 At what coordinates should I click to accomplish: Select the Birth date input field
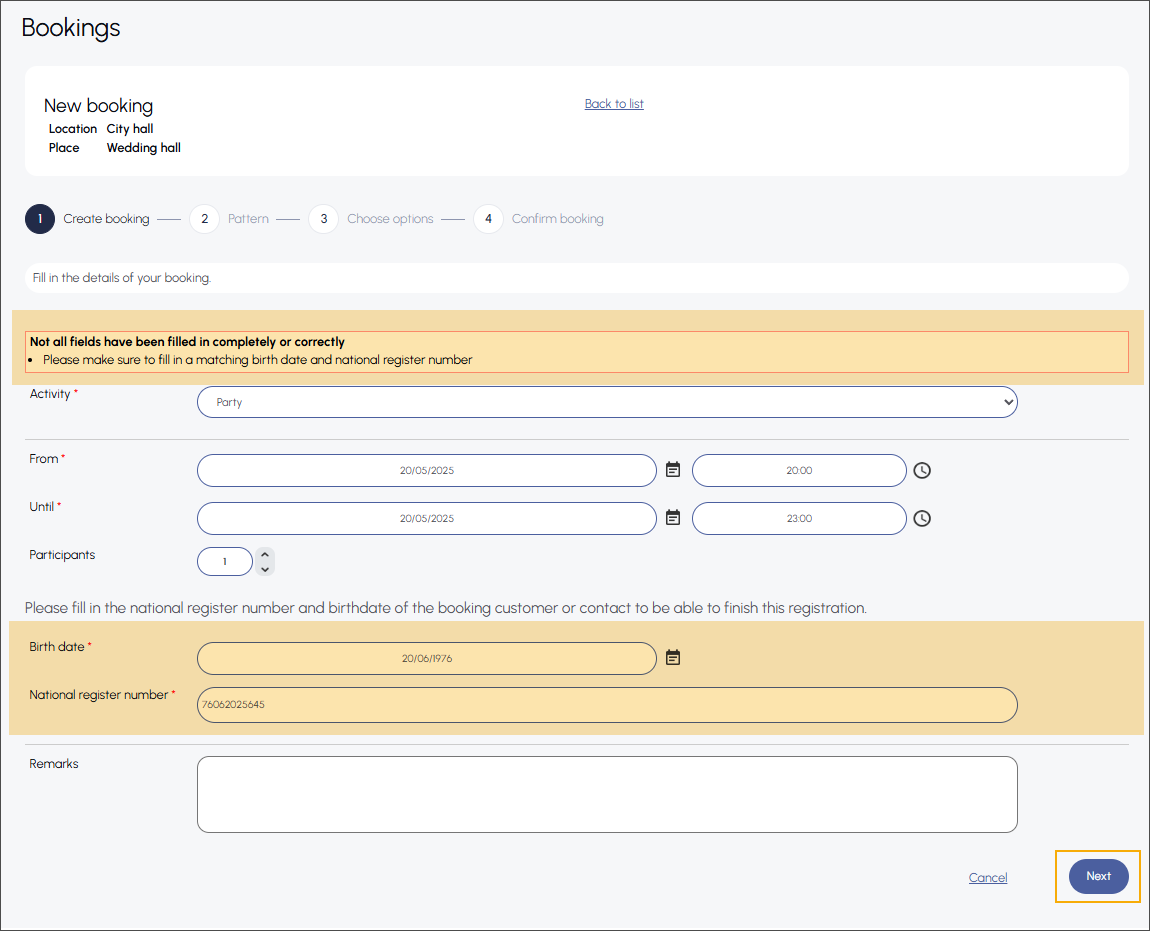coord(427,658)
